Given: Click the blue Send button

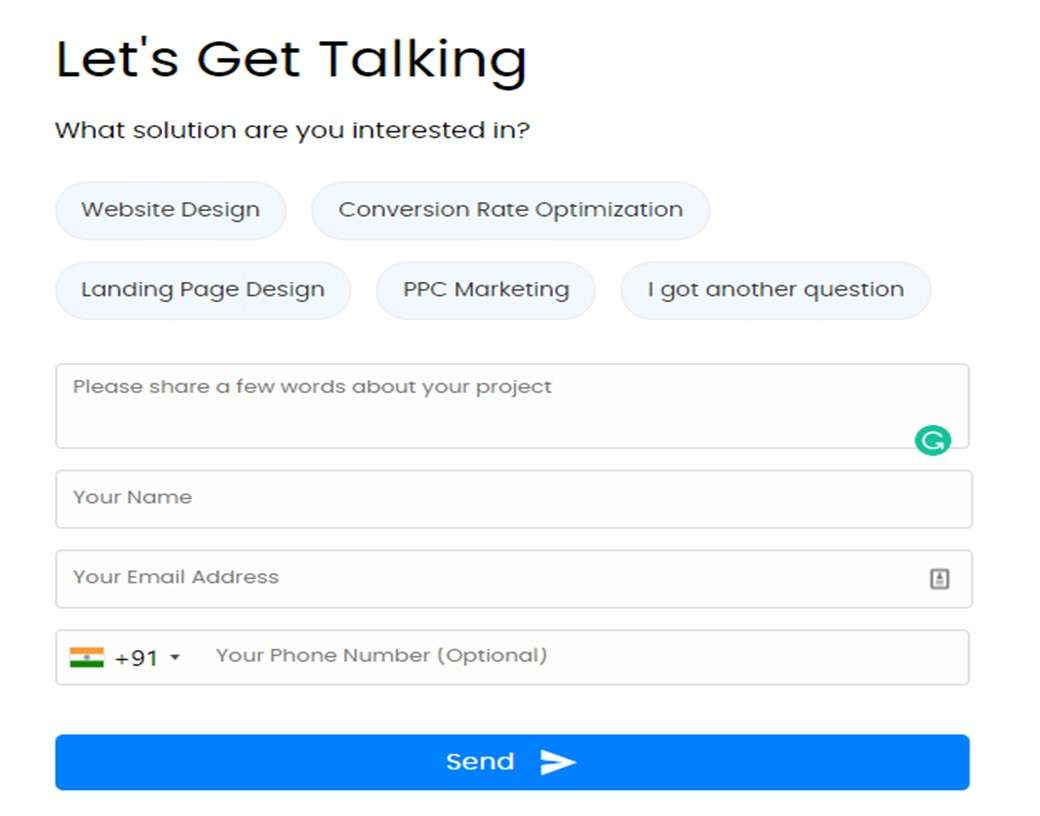Looking at the screenshot, I should [512, 762].
